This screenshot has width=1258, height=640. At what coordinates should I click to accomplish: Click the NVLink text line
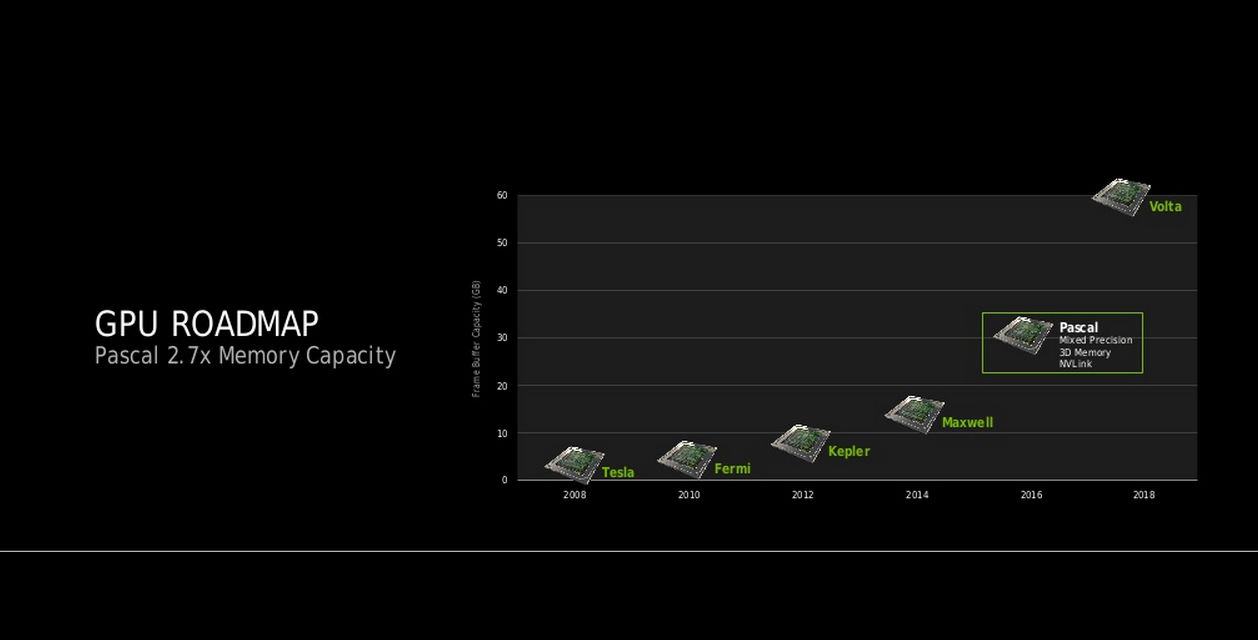[1076, 364]
